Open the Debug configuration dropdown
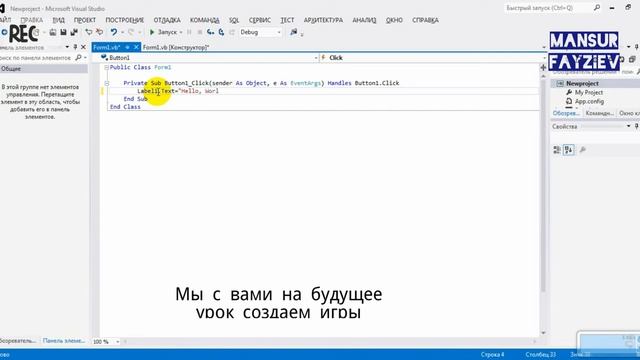This screenshot has width=640, height=360. click(260, 32)
